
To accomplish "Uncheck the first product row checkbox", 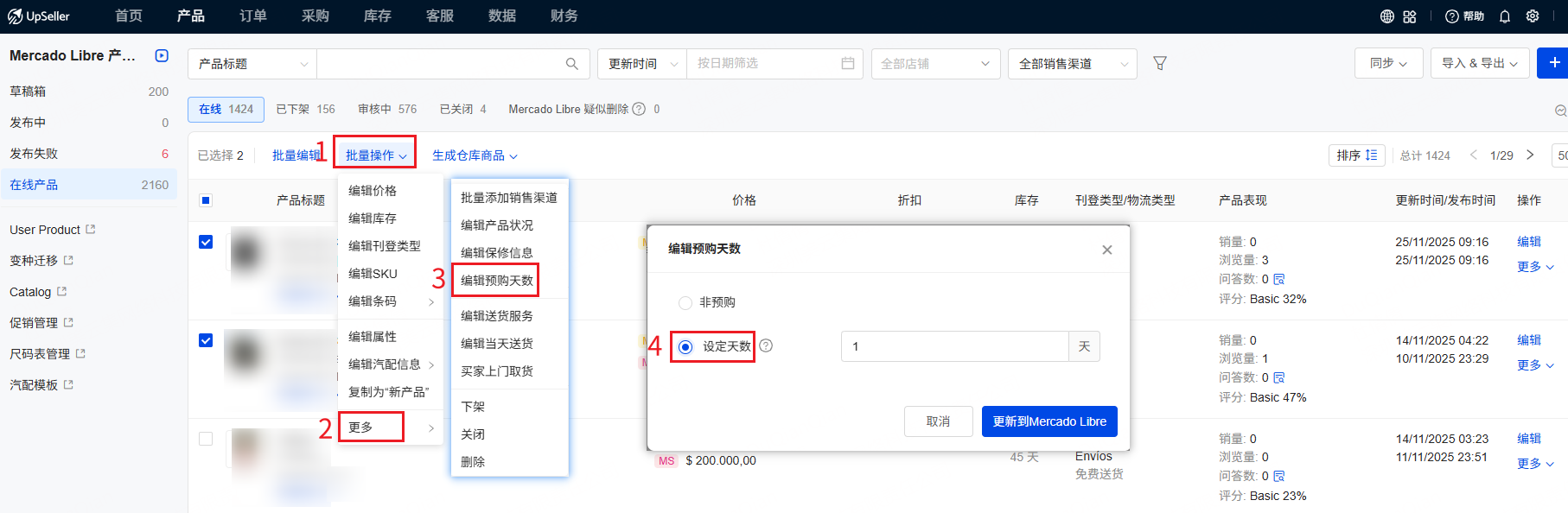I will point(206,242).
